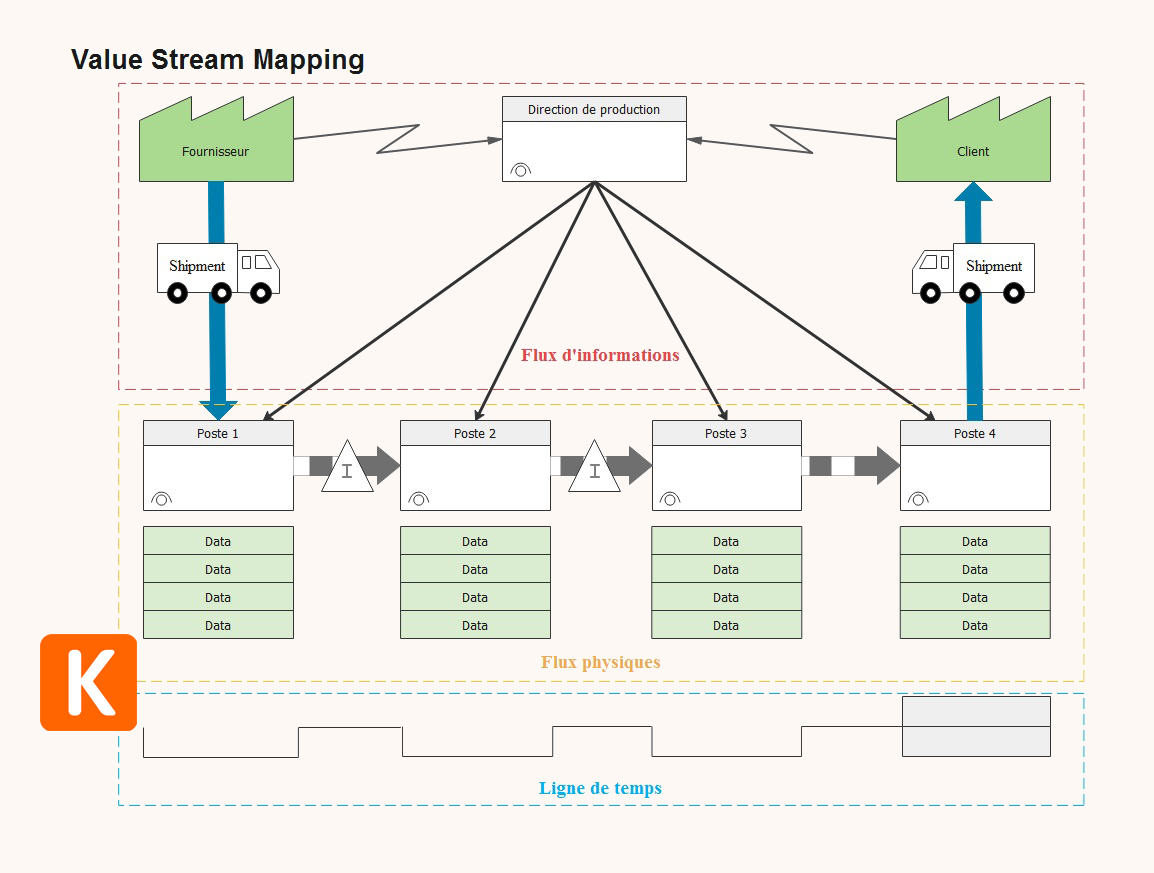Select inventory triangle between Poste 2 and 3

pos(595,467)
